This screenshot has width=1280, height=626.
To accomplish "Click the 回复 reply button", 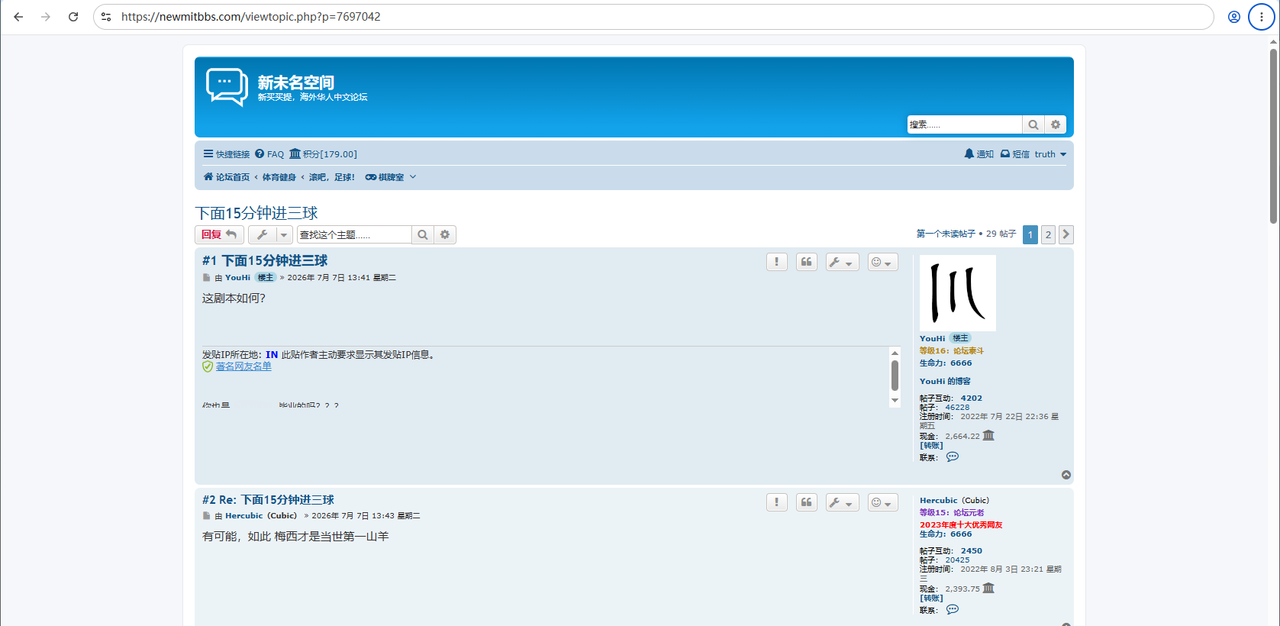I will (x=218, y=234).
